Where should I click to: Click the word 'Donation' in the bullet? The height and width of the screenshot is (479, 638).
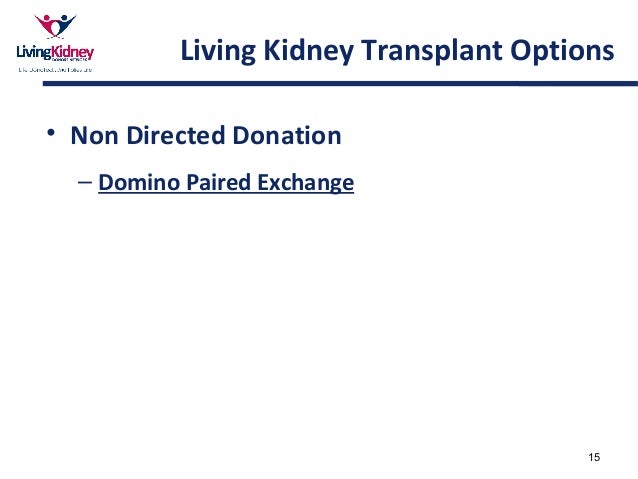(287, 135)
